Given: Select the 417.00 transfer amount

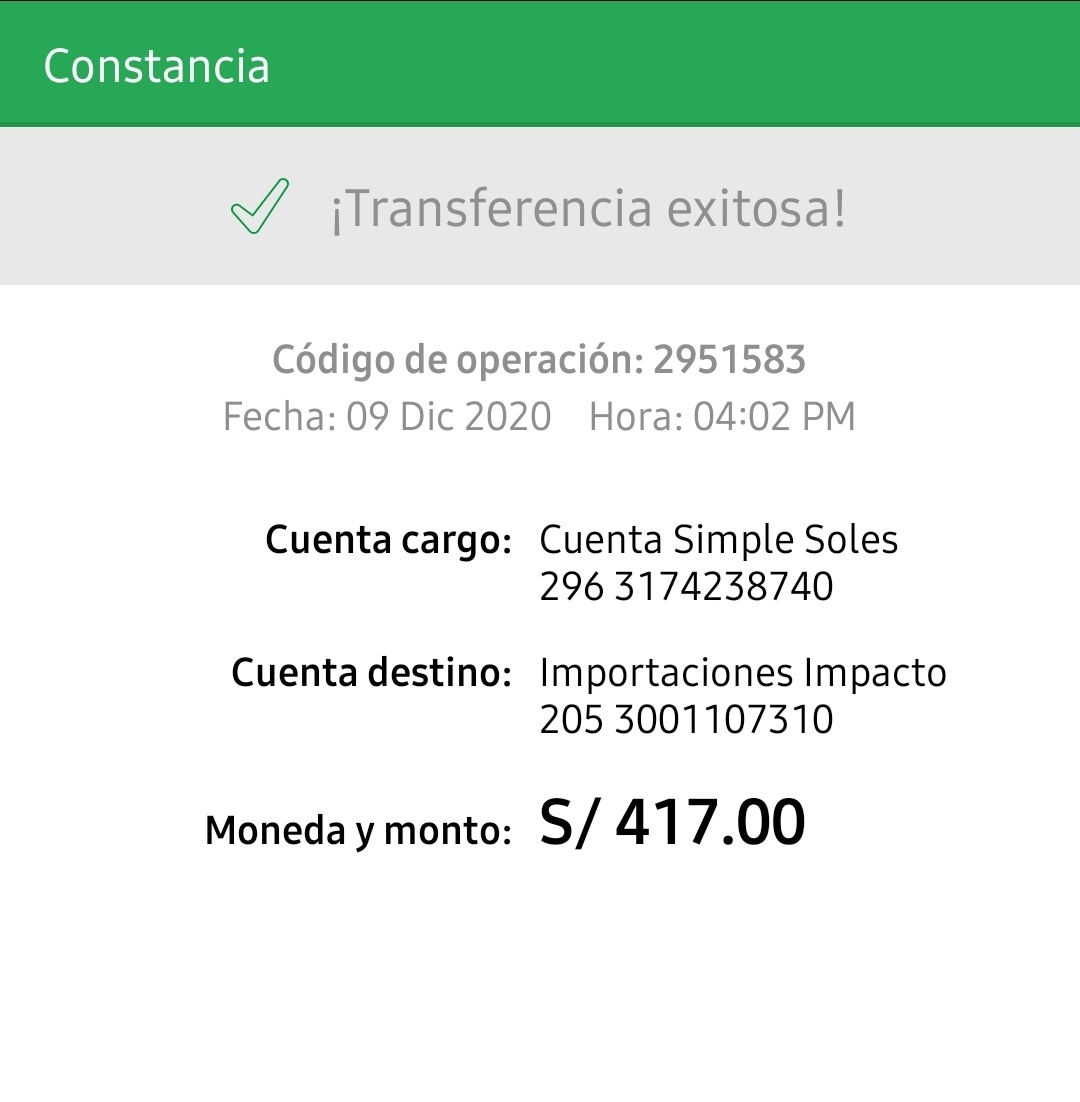Looking at the screenshot, I should click(710, 824).
